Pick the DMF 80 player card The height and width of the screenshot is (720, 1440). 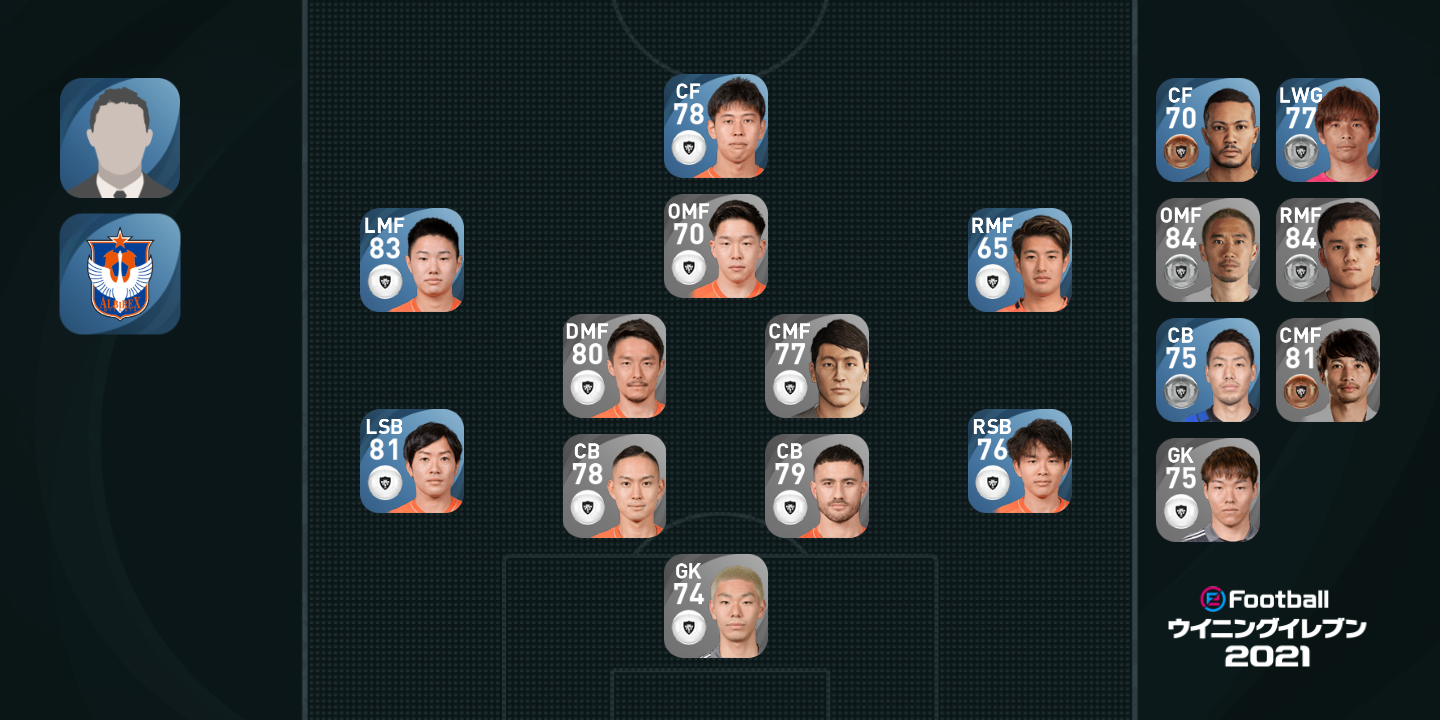coord(615,366)
